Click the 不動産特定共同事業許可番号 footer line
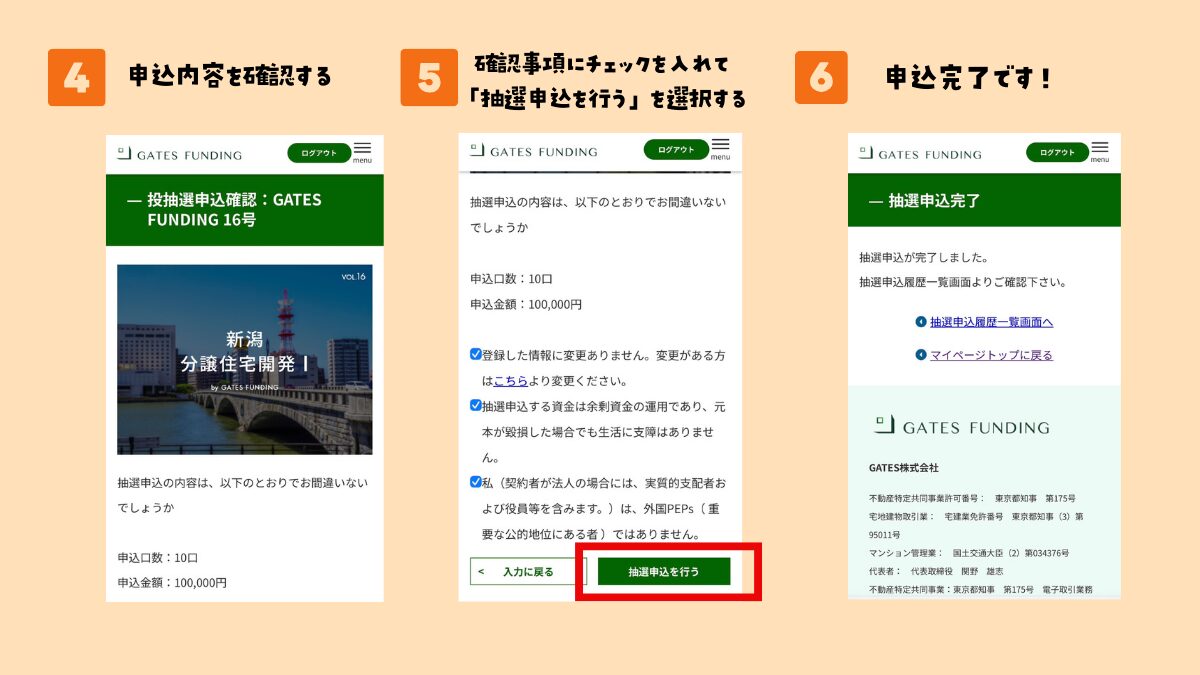This screenshot has width=1200, height=675. click(x=973, y=498)
